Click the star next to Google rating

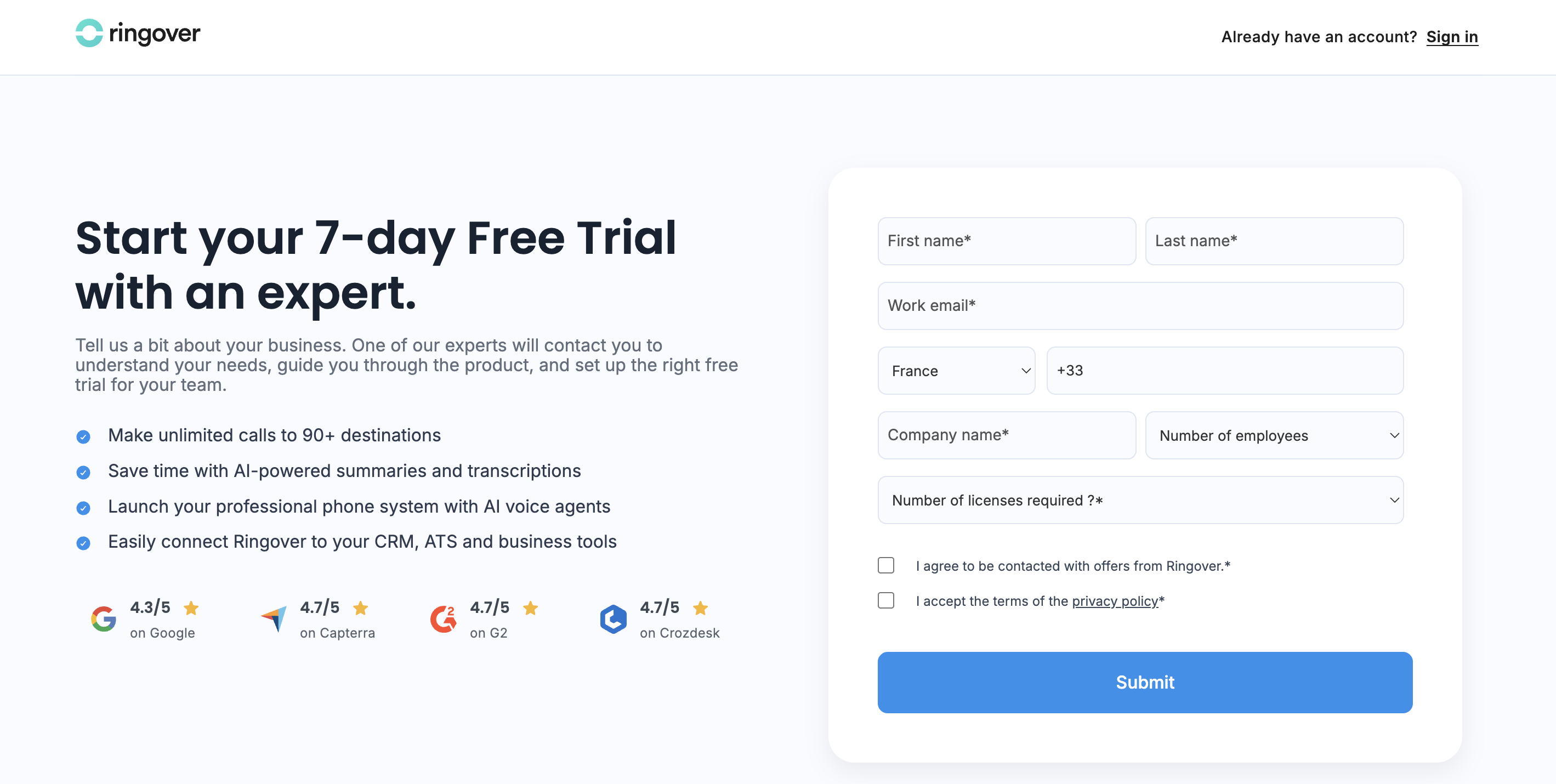[x=191, y=607]
